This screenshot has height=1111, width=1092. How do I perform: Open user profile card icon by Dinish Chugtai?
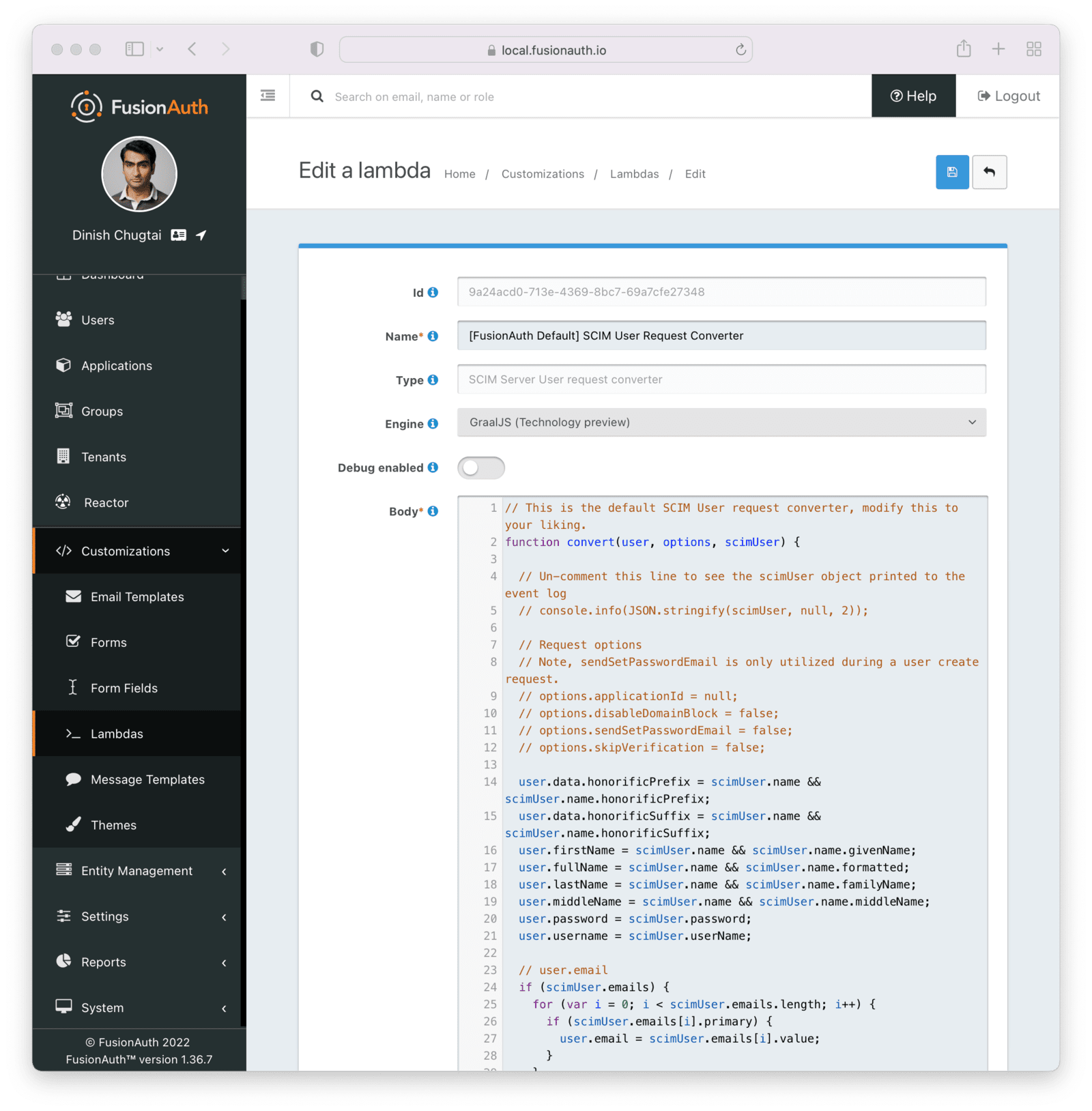click(178, 235)
